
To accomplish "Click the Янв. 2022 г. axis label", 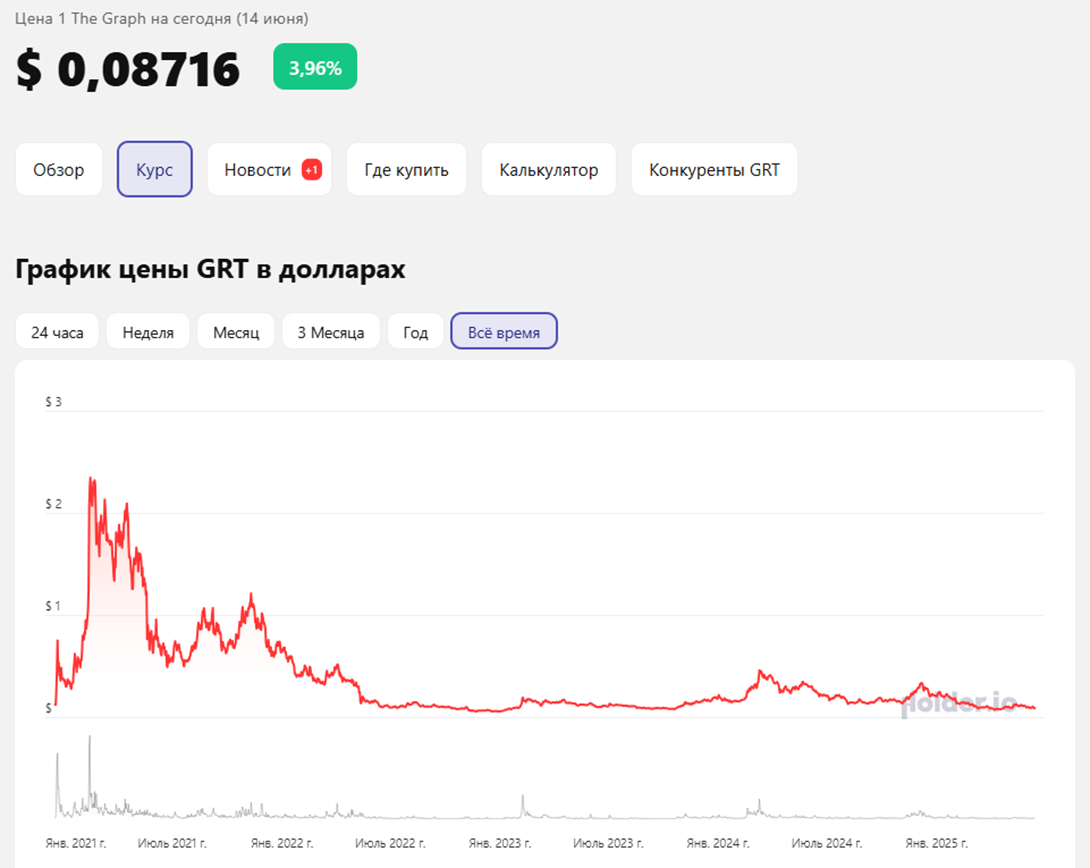I will point(282,843).
